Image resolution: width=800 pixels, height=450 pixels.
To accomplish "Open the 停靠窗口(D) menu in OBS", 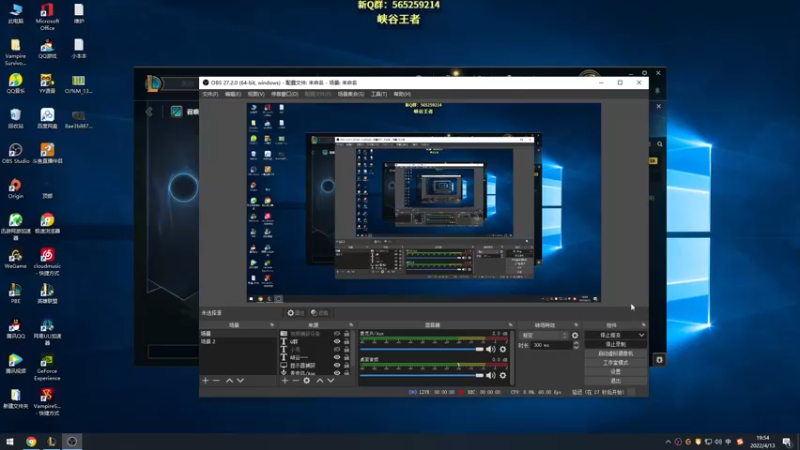I will tap(284, 94).
